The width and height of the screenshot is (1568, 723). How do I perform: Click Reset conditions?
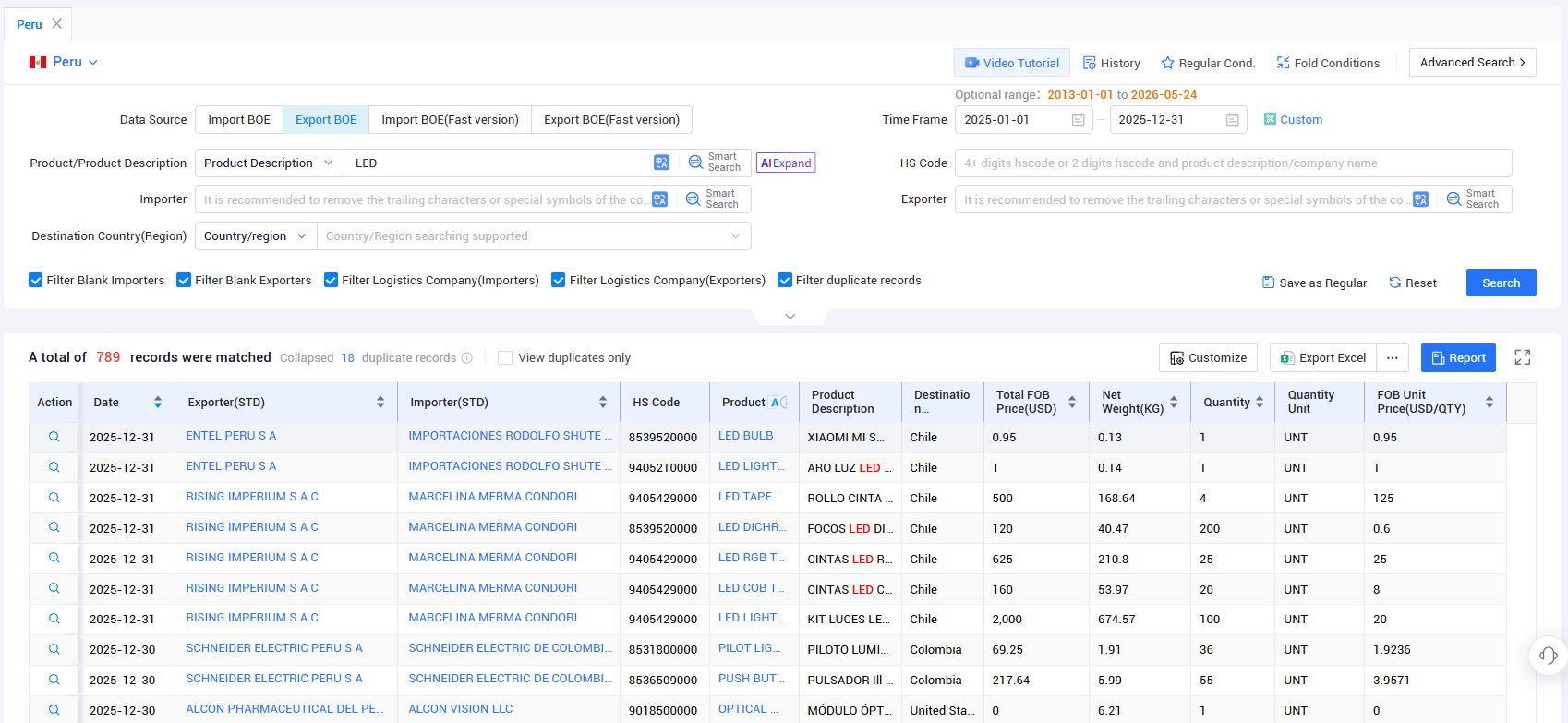1413,283
